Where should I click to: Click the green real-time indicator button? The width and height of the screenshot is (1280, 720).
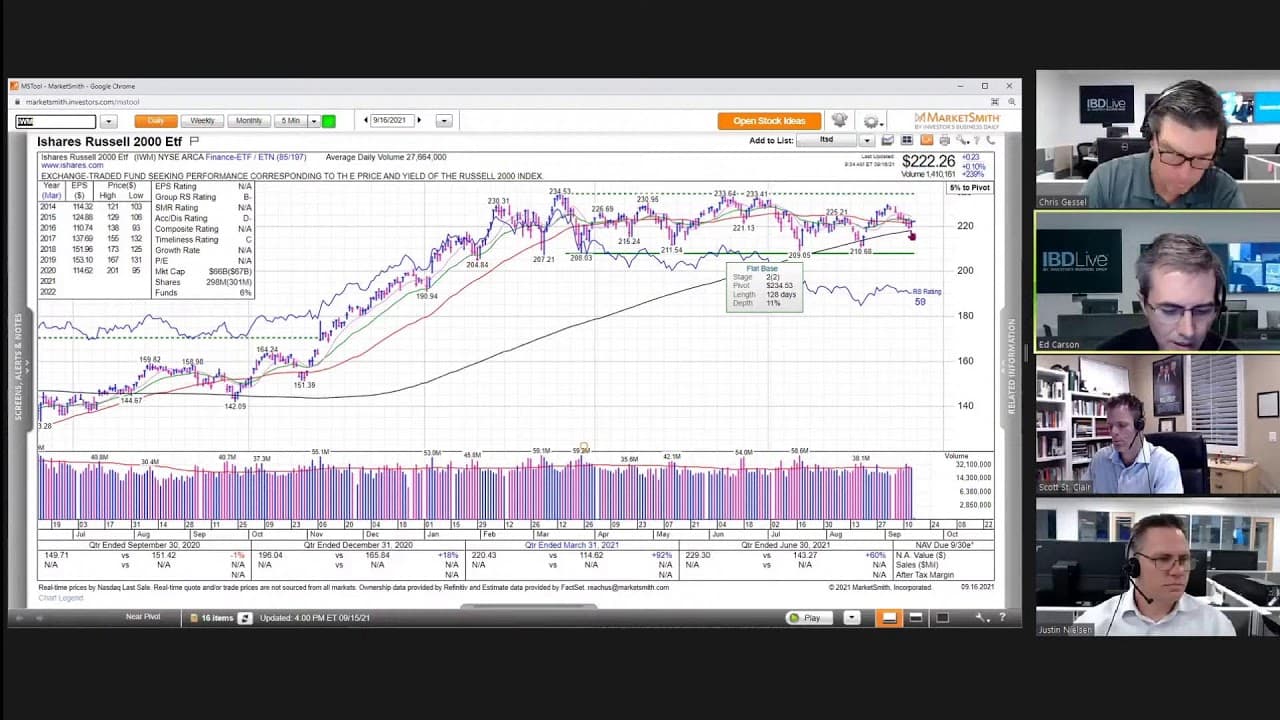(328, 121)
